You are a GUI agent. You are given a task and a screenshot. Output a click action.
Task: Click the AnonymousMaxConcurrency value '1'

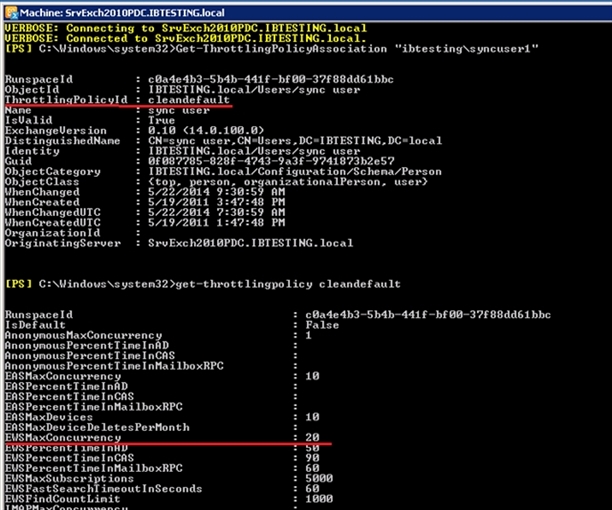click(309, 335)
